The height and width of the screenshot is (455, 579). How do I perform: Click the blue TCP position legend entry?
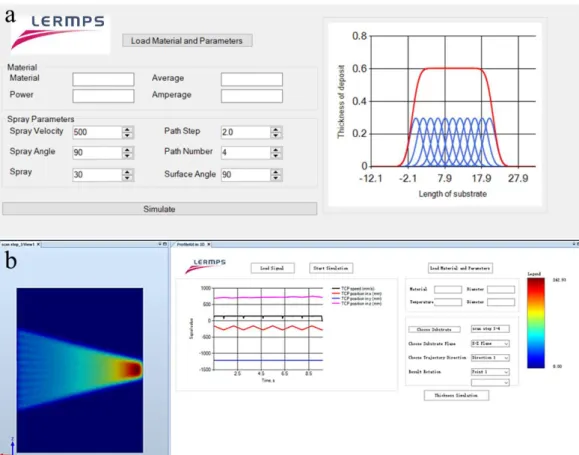[x=357, y=298]
